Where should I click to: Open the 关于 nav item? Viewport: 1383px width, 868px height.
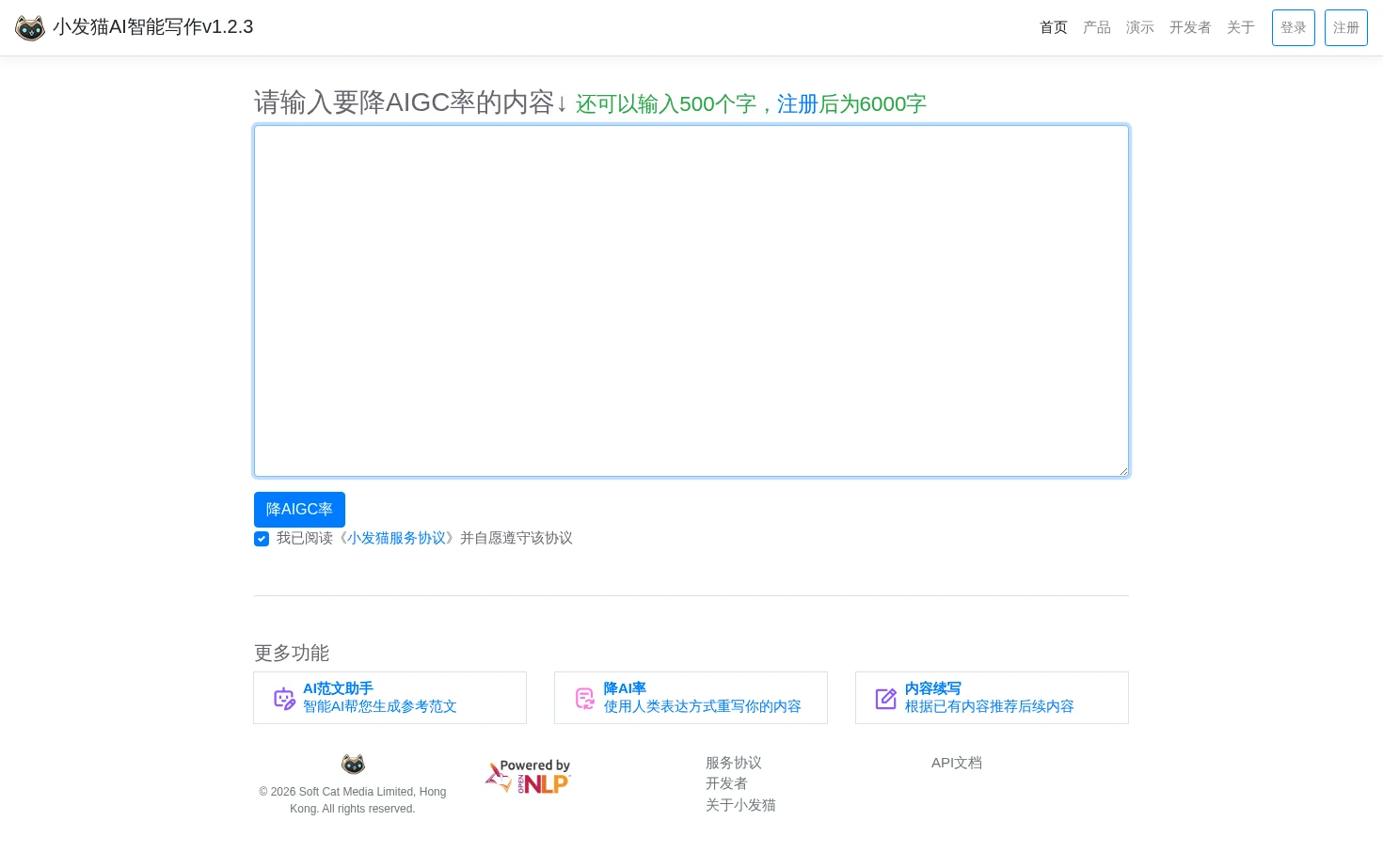(x=1241, y=27)
